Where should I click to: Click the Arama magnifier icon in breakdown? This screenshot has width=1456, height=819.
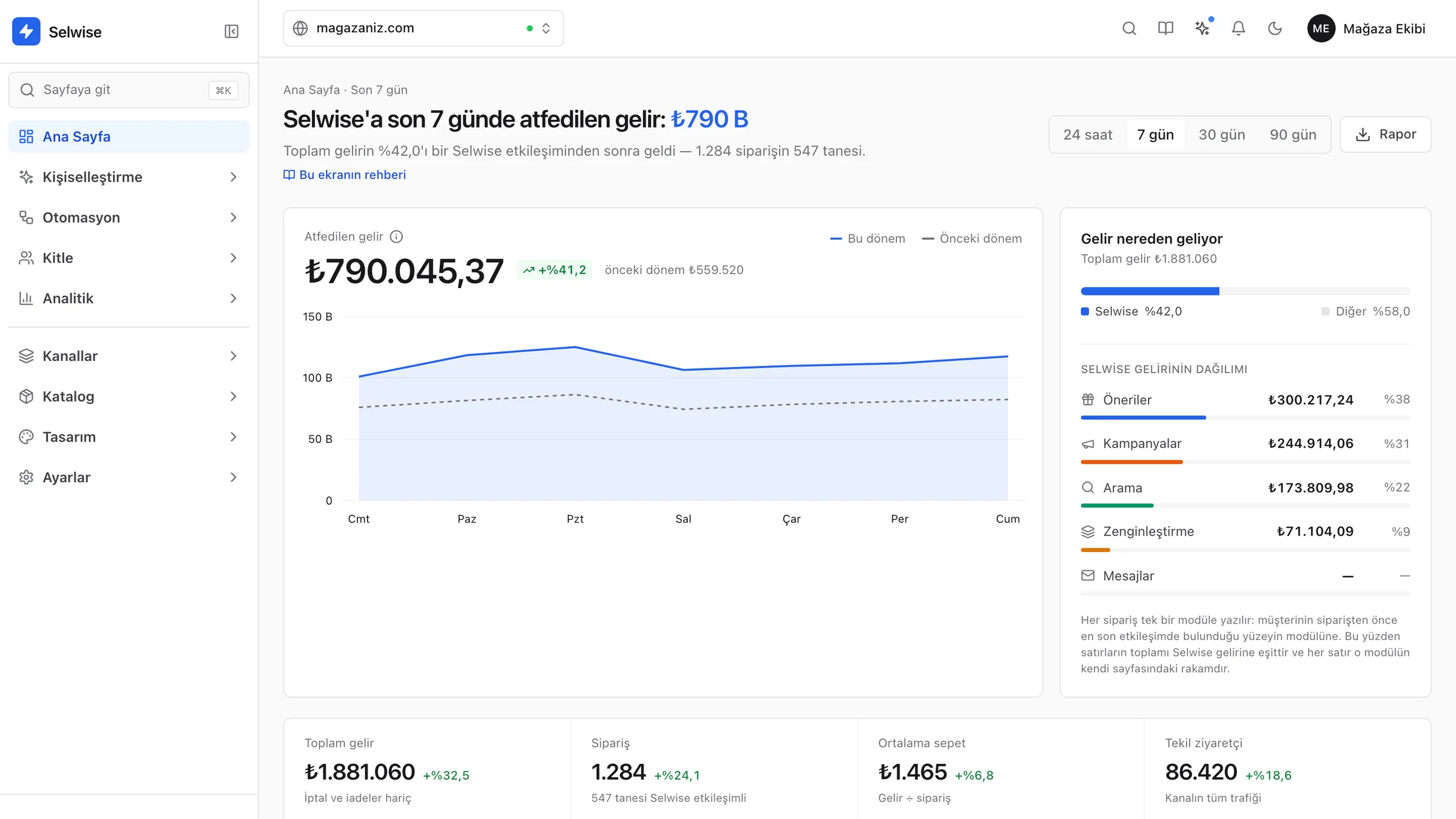(x=1088, y=488)
